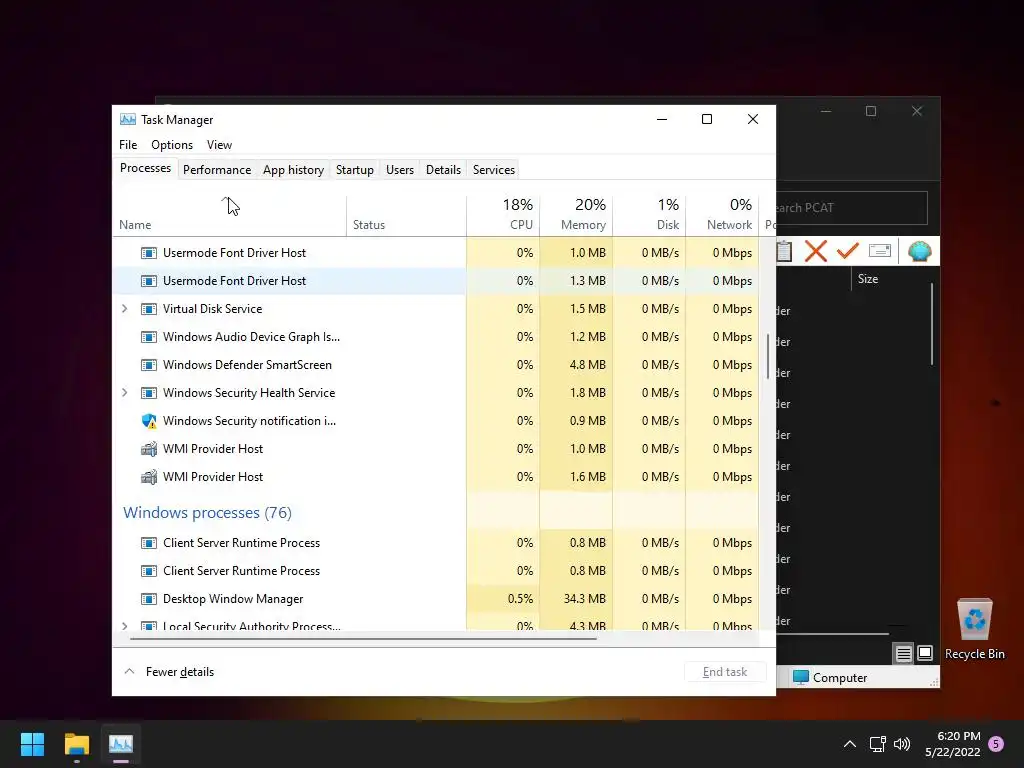
Task: Select the details list view icon in PCAT
Action: 903,653
